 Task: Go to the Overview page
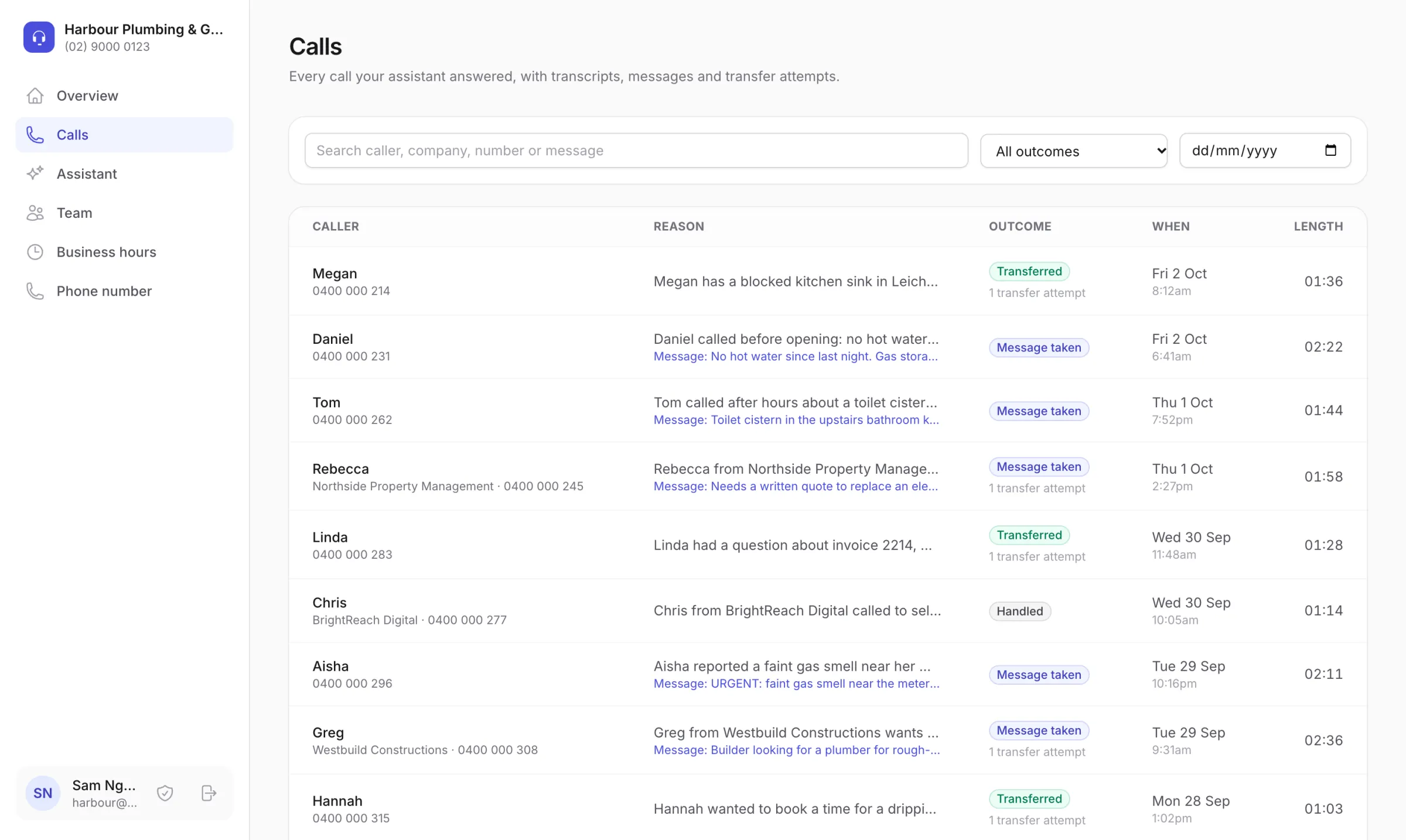pyautogui.click(x=124, y=95)
